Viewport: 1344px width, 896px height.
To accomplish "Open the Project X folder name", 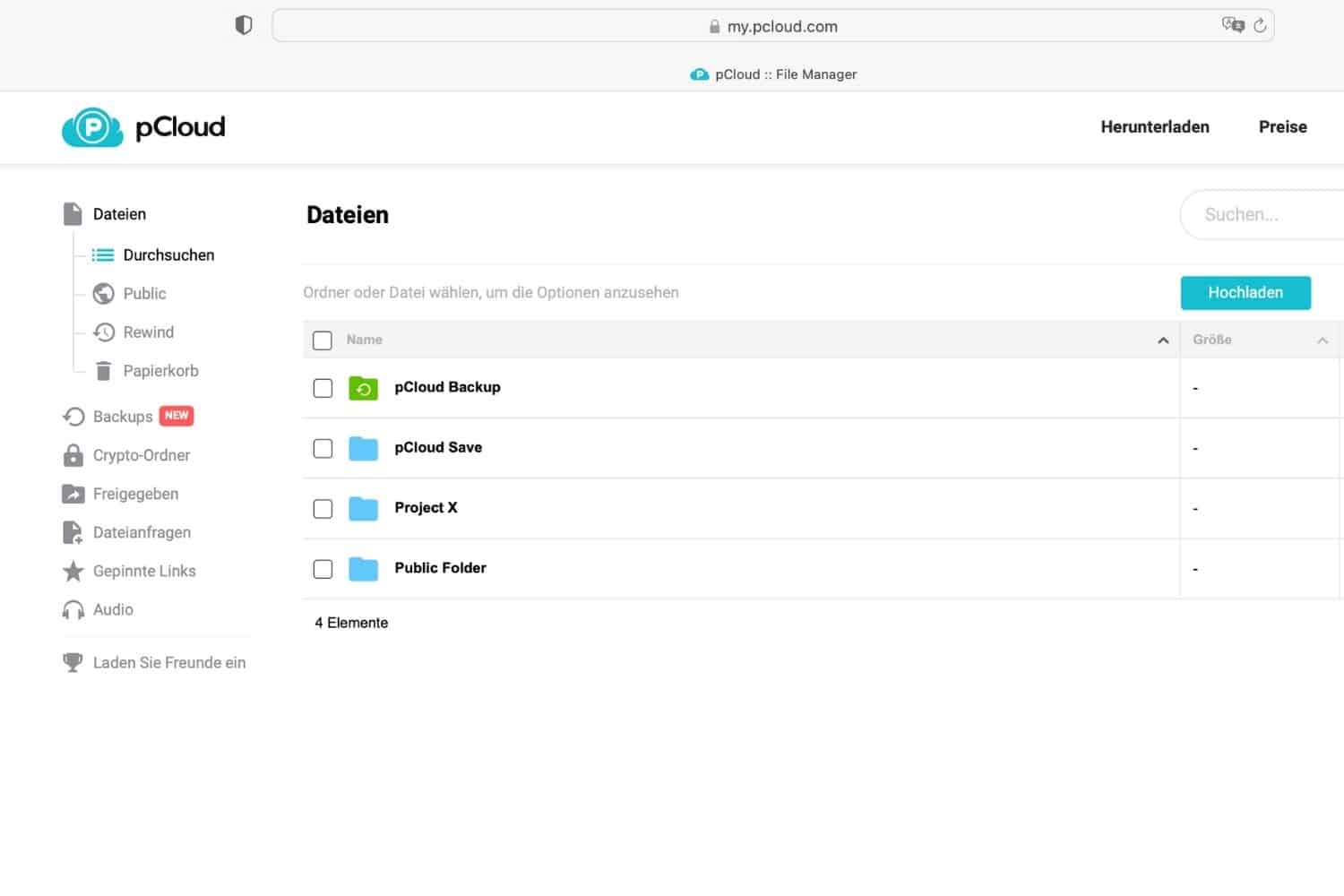I will (426, 507).
